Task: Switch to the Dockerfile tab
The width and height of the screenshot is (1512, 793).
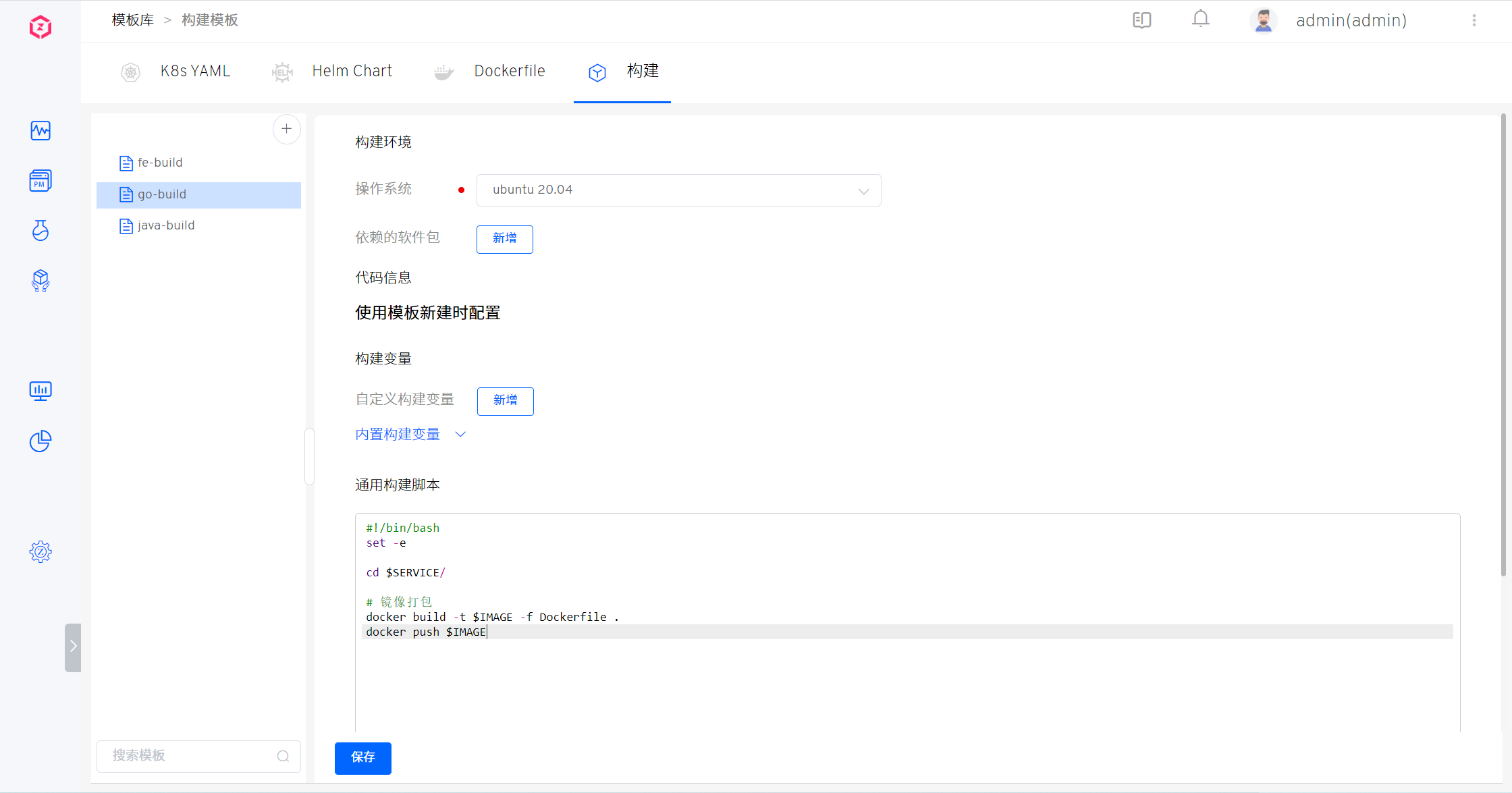Action: (509, 72)
